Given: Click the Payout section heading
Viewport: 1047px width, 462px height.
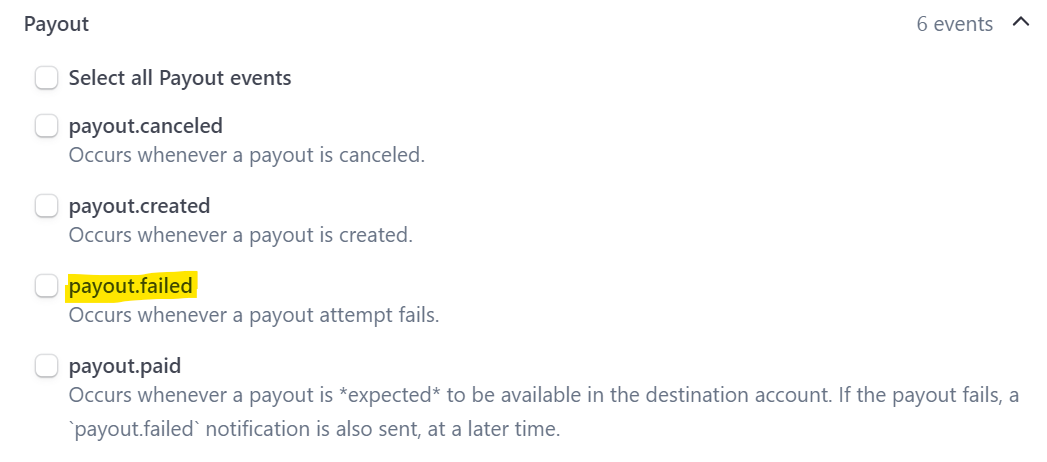Looking at the screenshot, I should click(x=56, y=25).
